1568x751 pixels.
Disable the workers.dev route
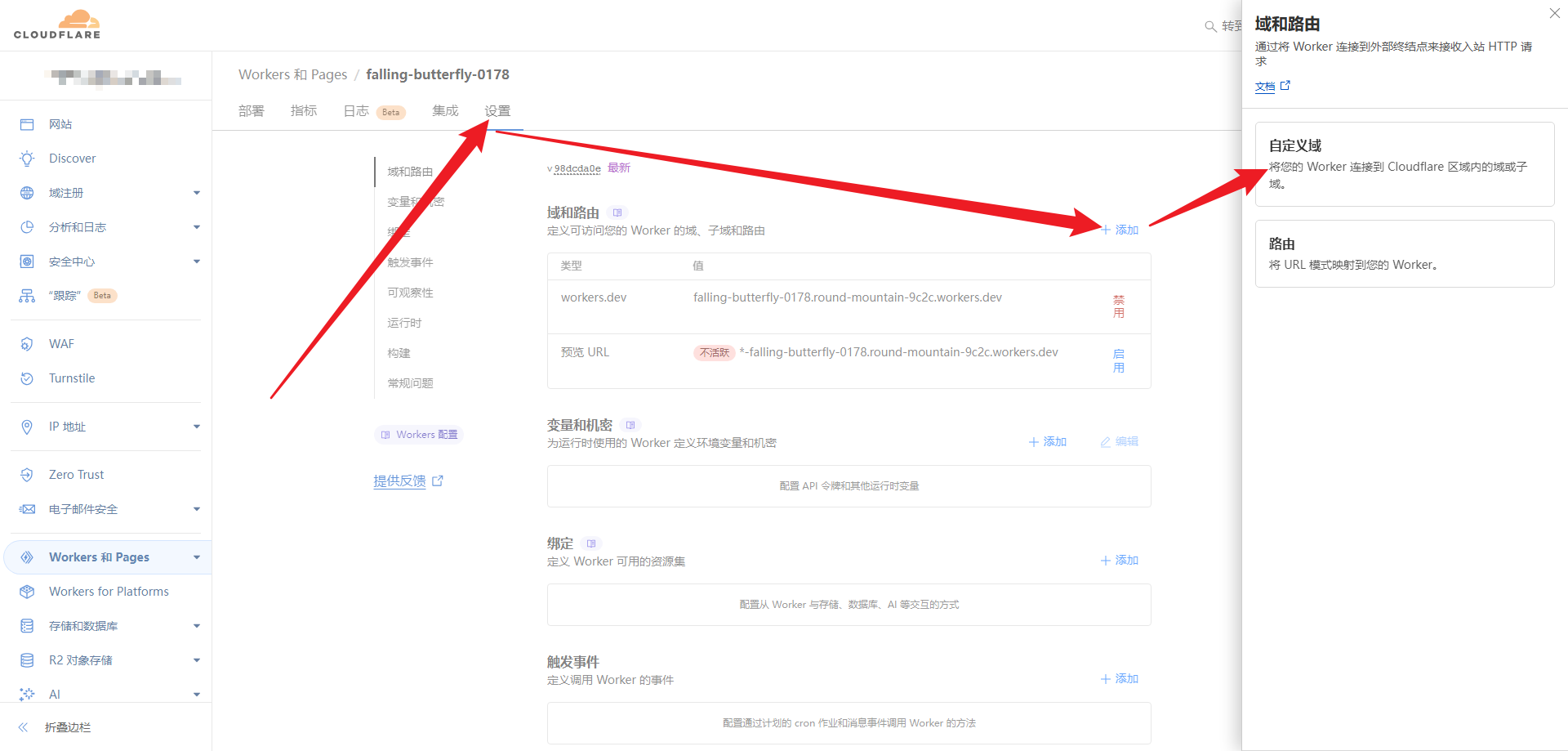[1118, 306]
